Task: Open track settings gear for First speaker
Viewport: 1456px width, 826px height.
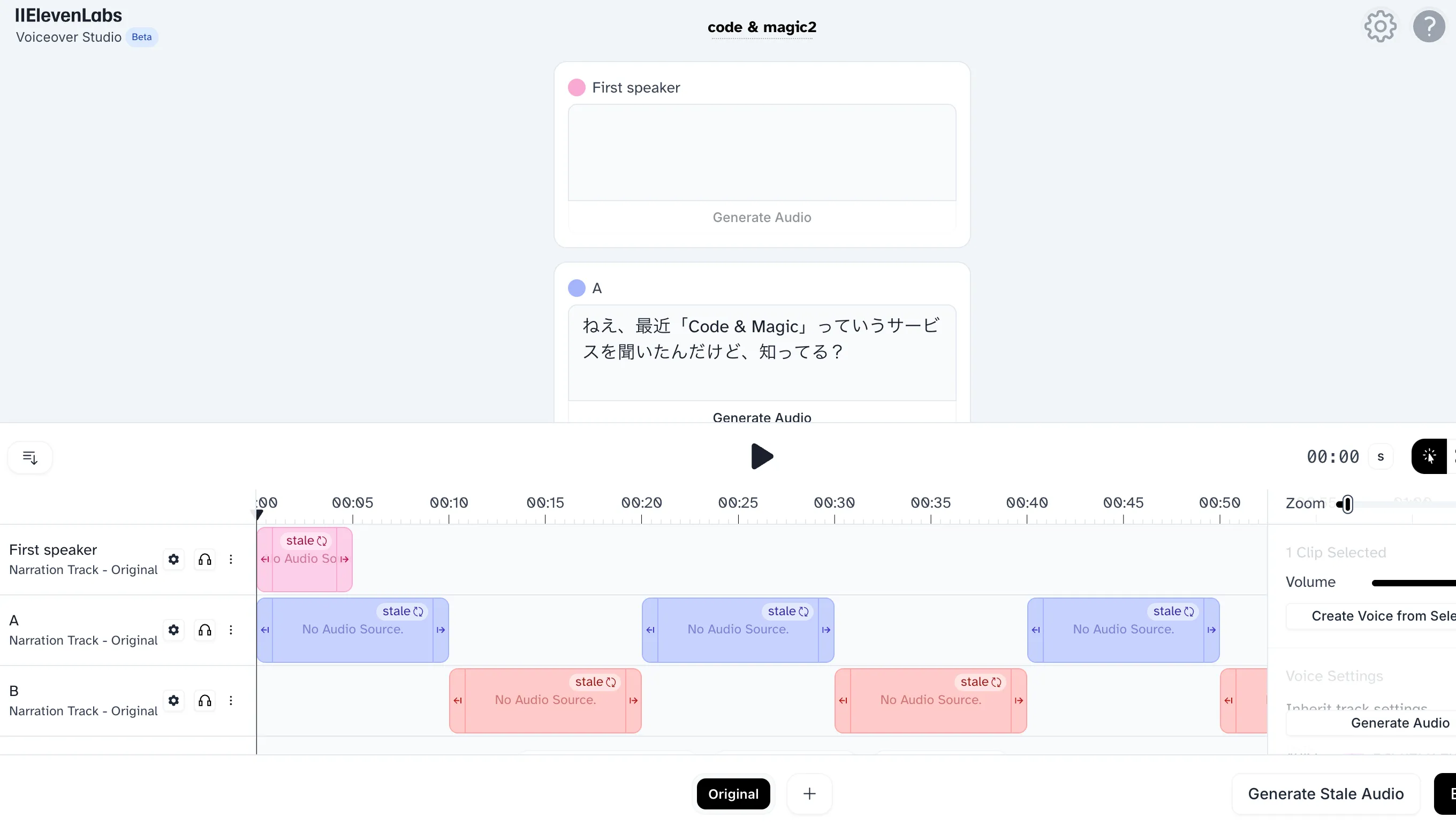Action: tap(173, 560)
